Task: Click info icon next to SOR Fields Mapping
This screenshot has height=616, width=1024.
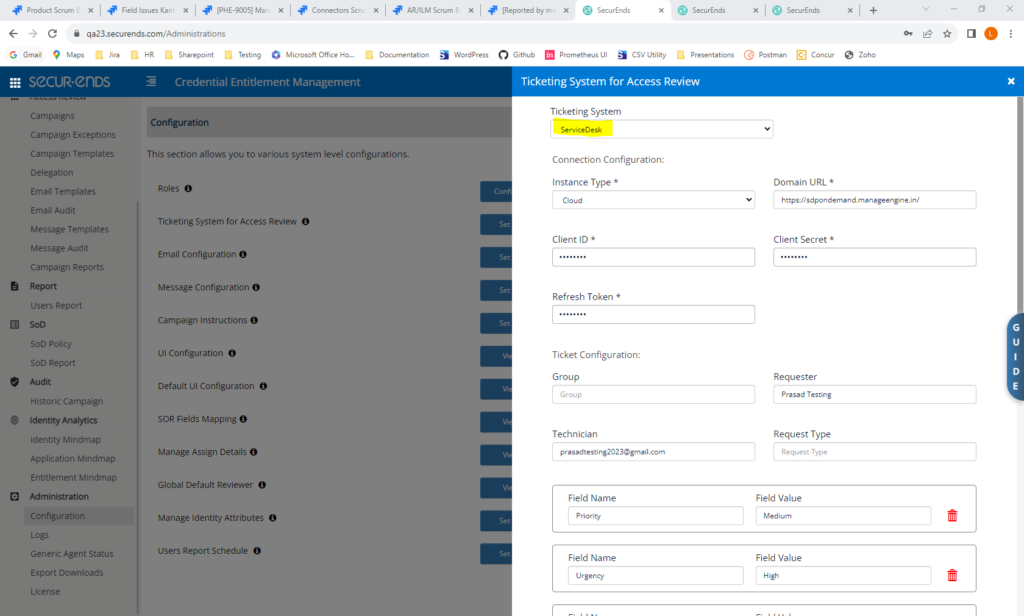Action: pyautogui.click(x=243, y=419)
